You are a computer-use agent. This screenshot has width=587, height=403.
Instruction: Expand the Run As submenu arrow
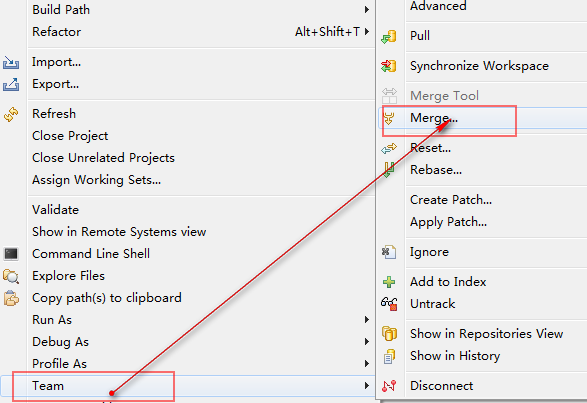click(x=367, y=319)
